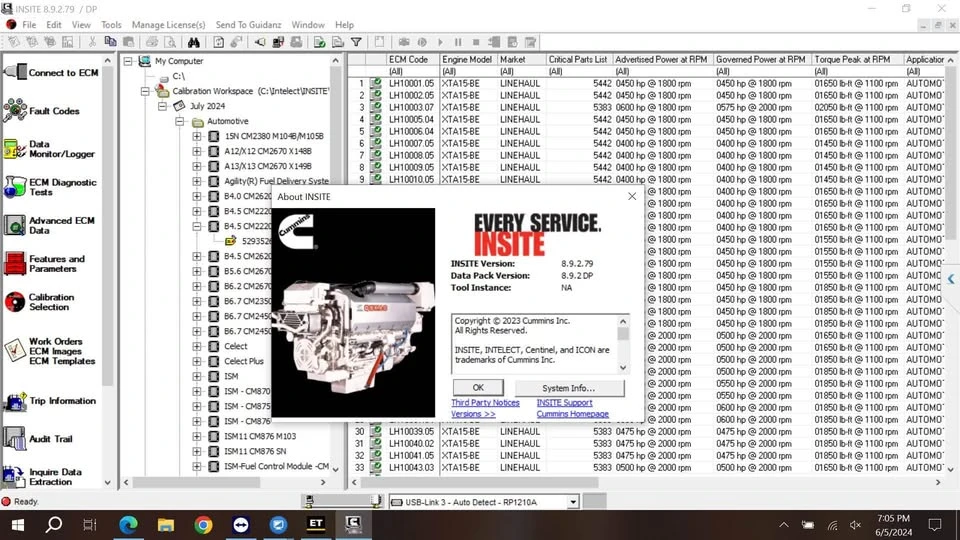The width and height of the screenshot is (960, 540).
Task: Close the About INSITE dialog
Action: tap(632, 196)
